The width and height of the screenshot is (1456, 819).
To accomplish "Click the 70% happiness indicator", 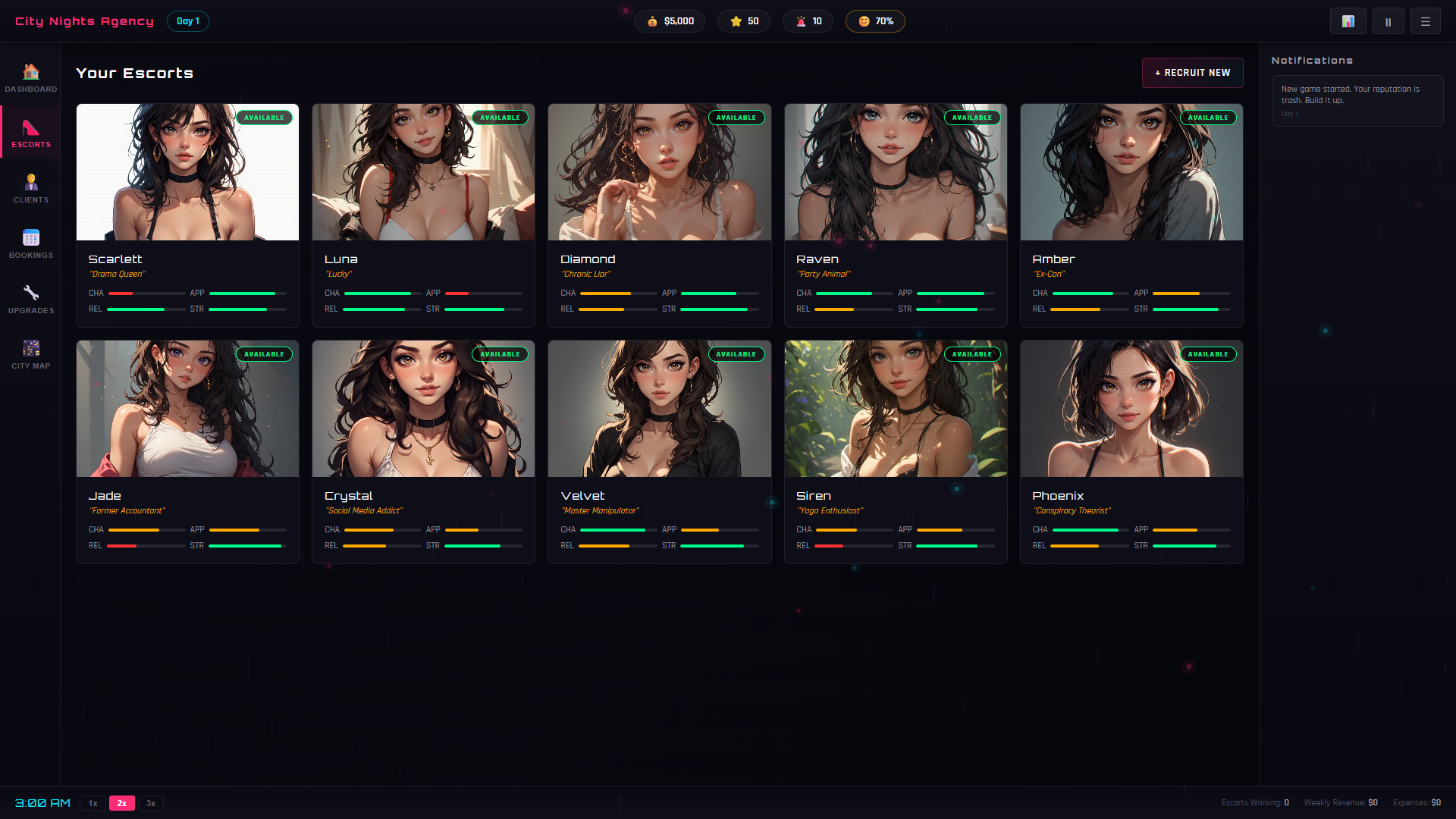I will [x=875, y=21].
